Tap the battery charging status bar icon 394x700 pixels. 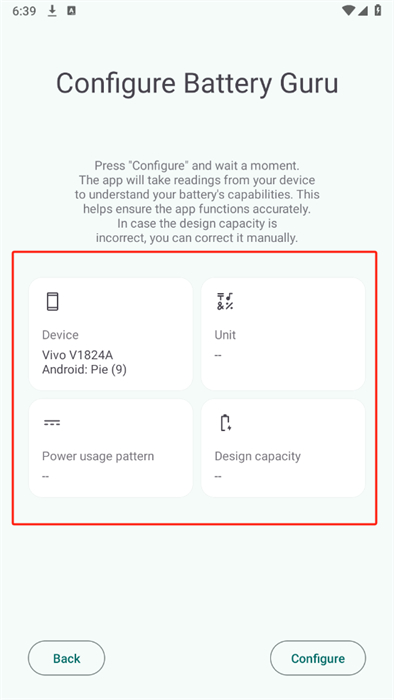point(378,11)
